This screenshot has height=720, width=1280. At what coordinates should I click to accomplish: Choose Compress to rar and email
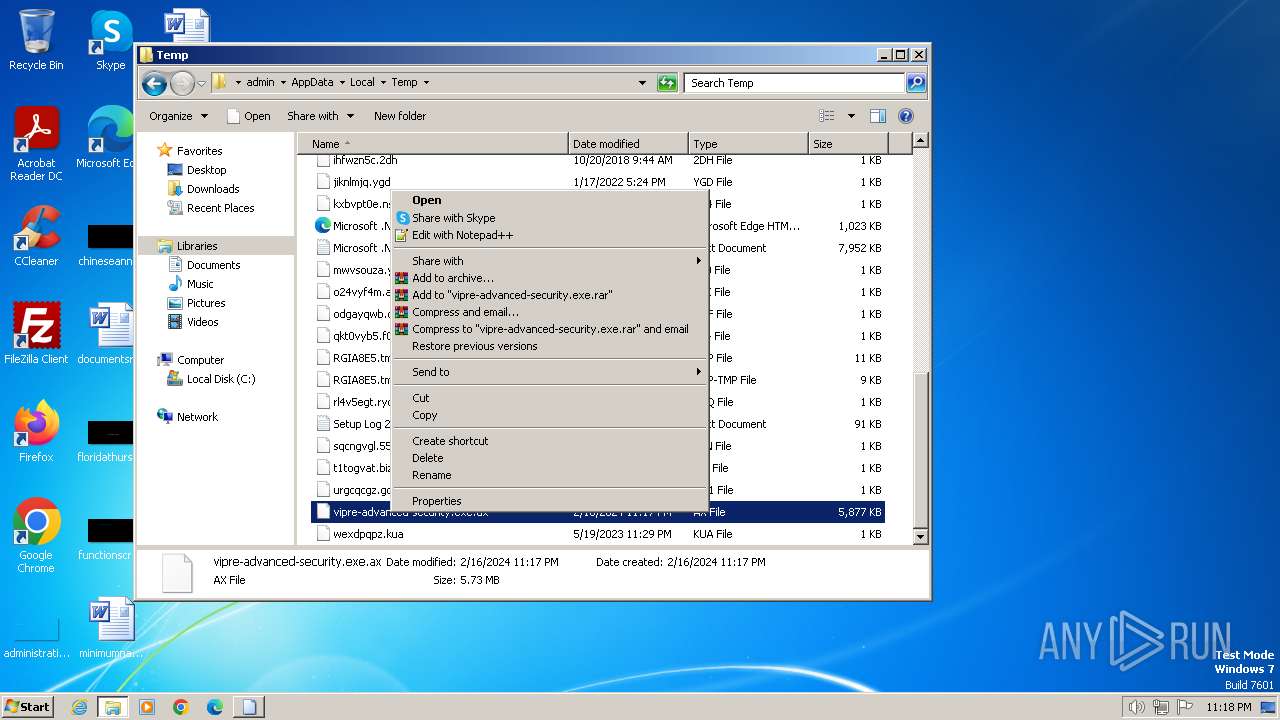coord(549,329)
